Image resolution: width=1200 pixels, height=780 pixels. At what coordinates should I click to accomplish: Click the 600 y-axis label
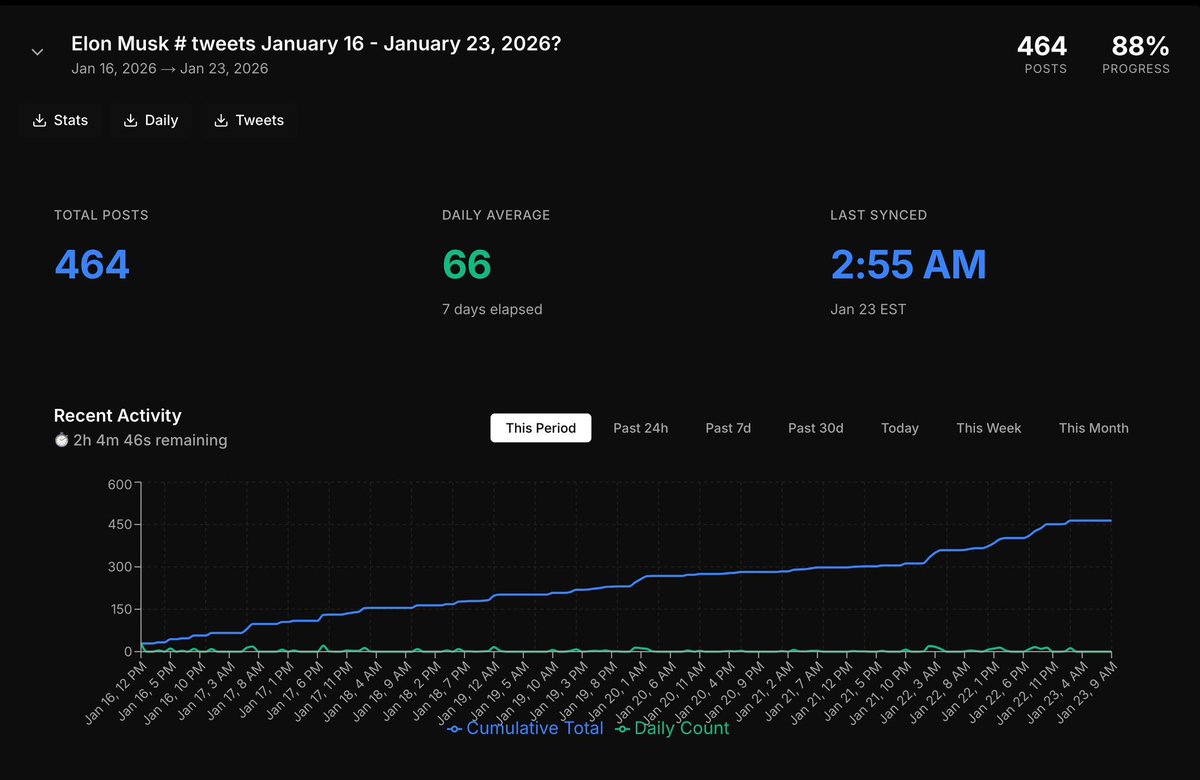[120, 484]
